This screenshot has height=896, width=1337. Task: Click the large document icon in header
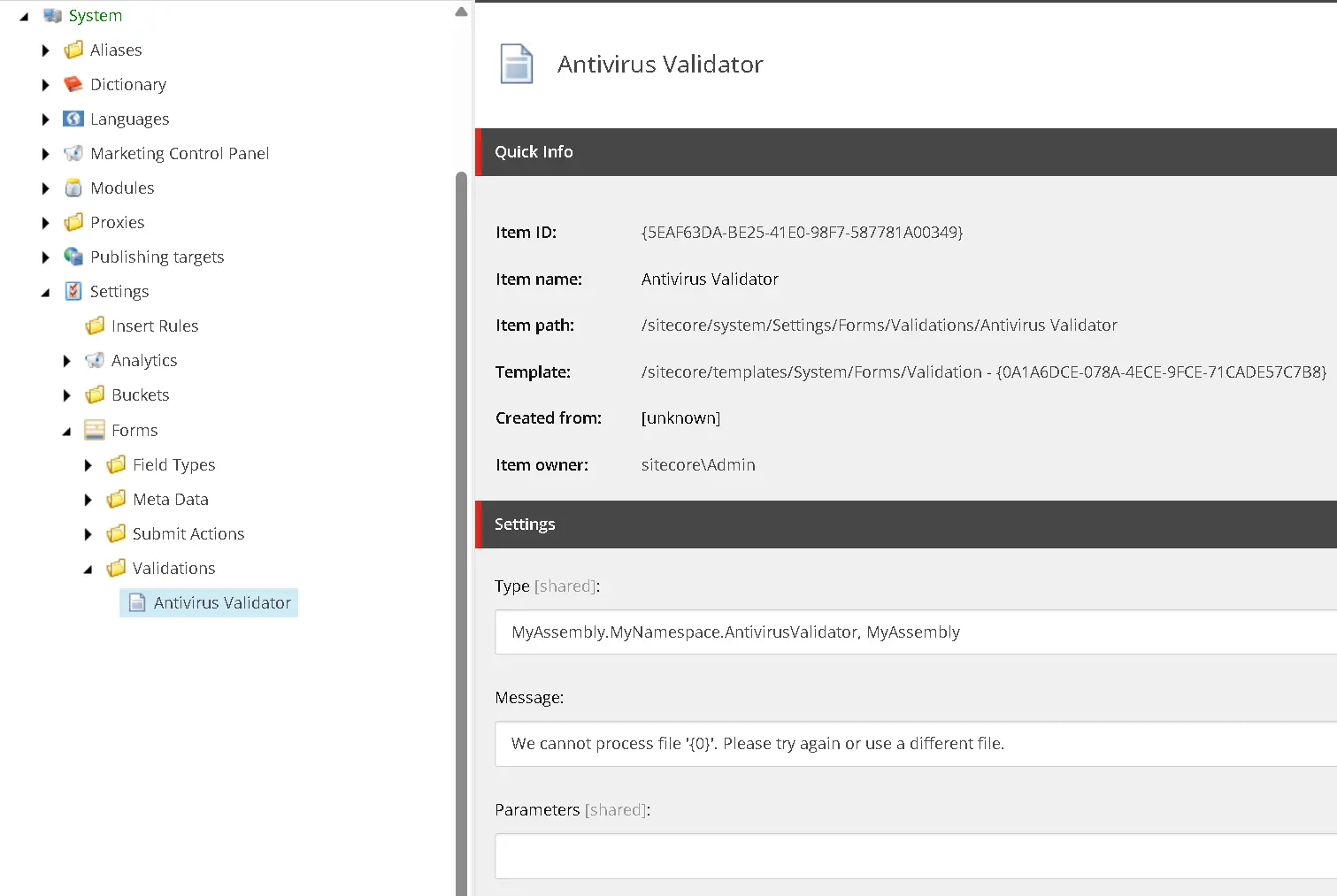click(517, 64)
